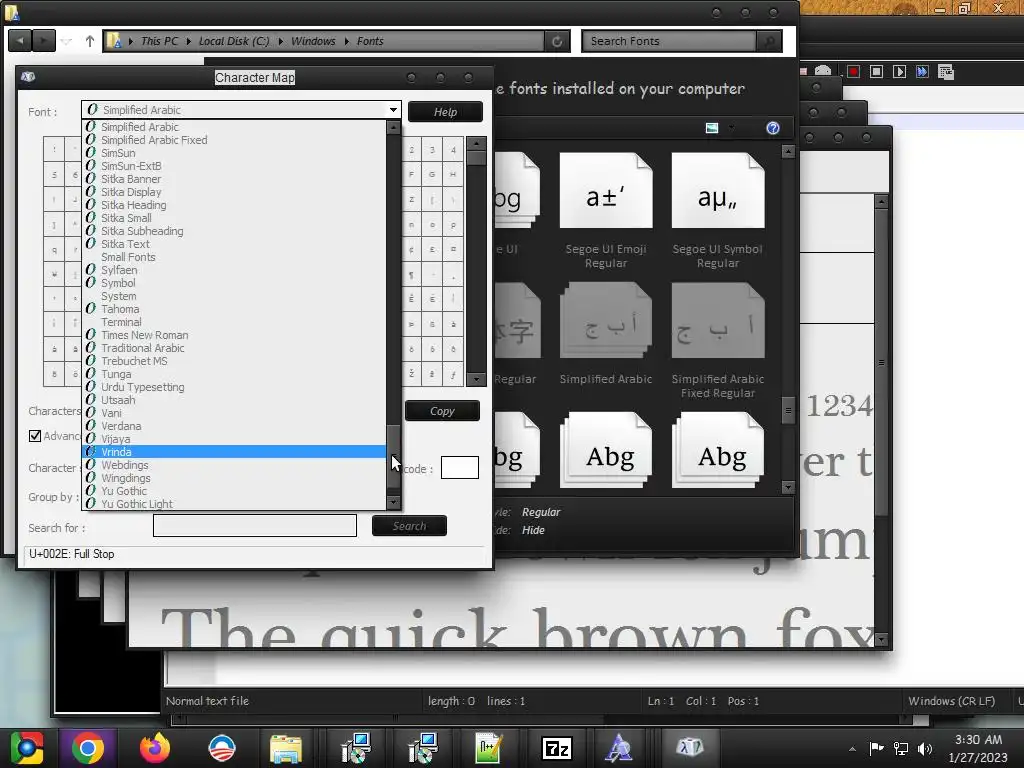Open Action Center flag tray icon
Viewport: 1024px width, 768px height.
tap(876, 748)
